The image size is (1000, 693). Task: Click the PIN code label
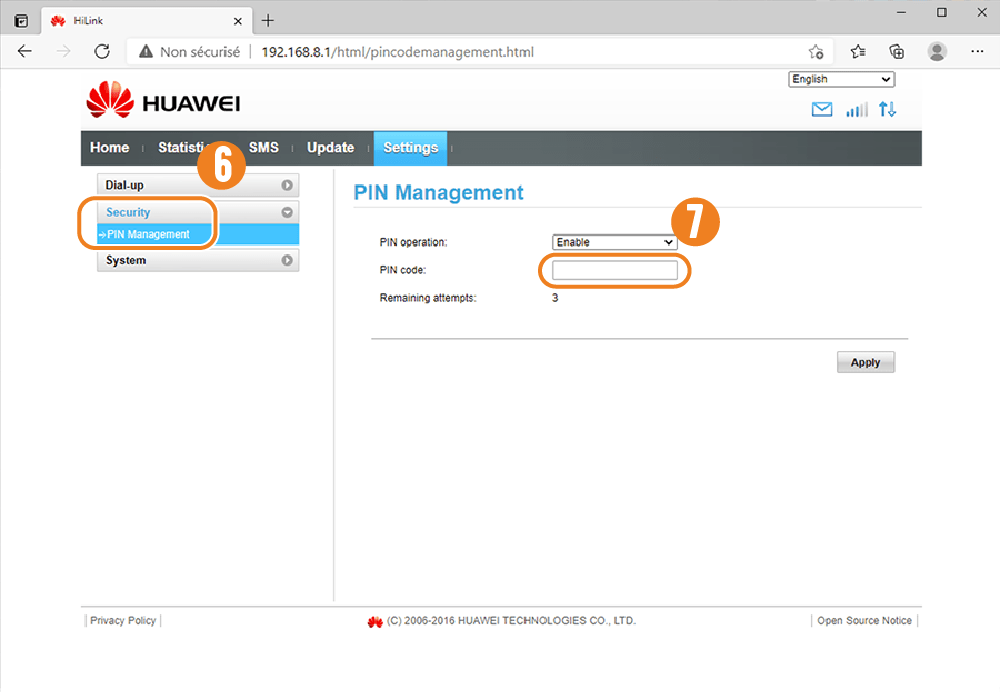(x=402, y=270)
